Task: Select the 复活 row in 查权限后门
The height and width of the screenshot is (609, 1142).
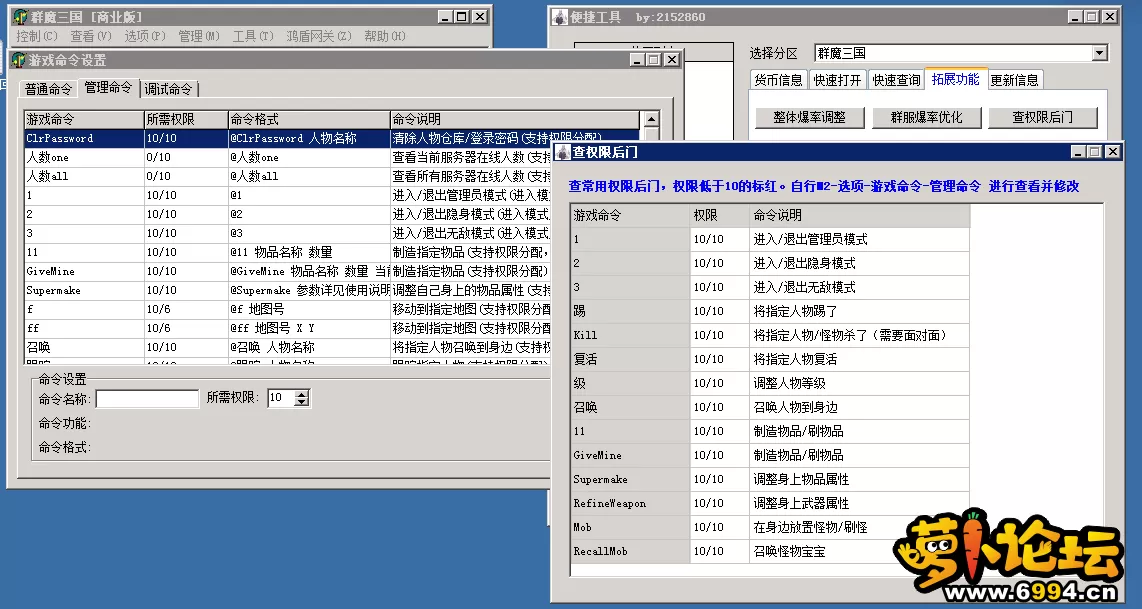Action: click(770, 359)
